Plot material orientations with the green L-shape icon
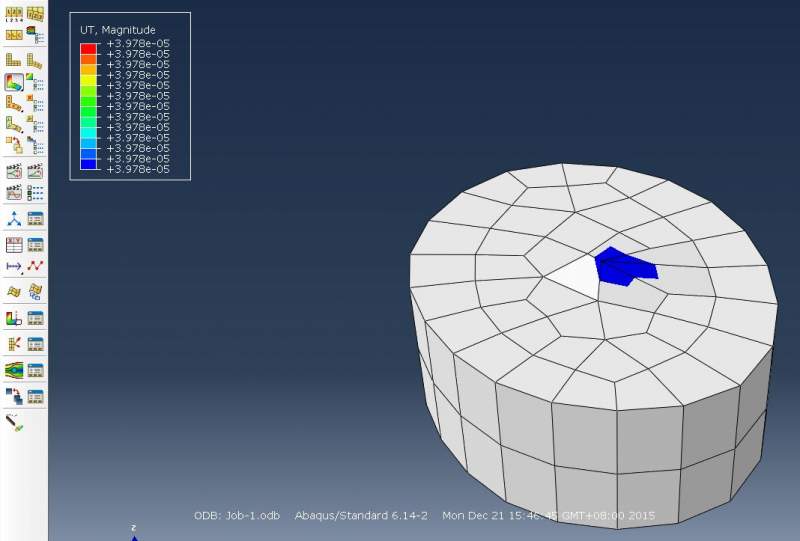800x541 pixels. (14, 125)
